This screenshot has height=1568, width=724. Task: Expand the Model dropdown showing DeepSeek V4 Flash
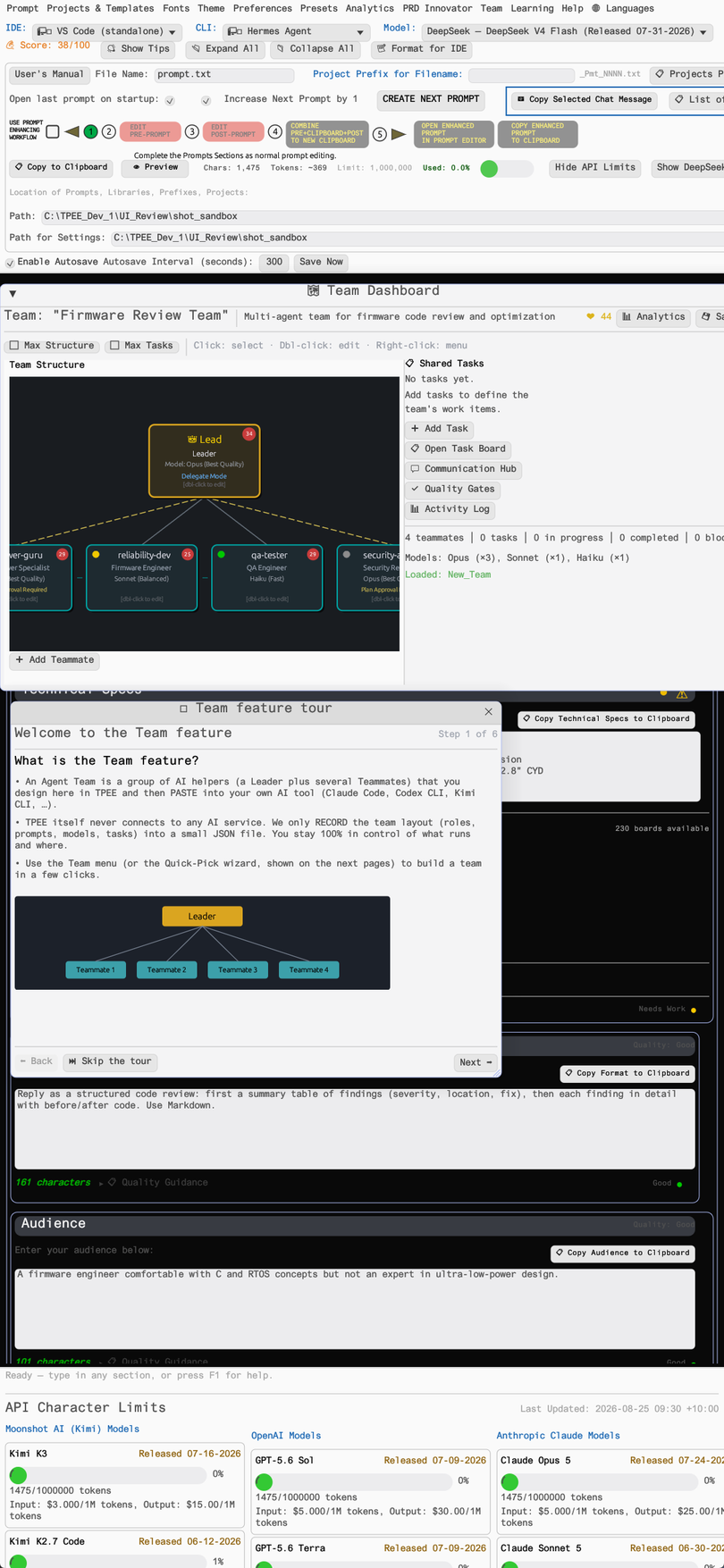[566, 31]
